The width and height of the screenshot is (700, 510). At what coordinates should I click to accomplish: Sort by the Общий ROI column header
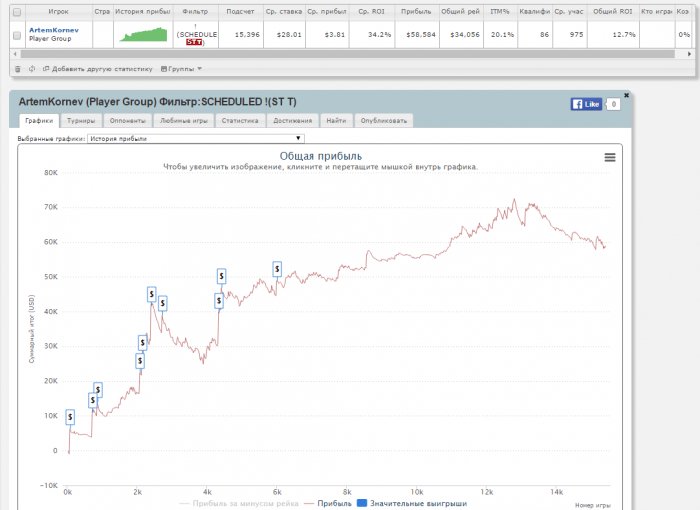tap(612, 12)
